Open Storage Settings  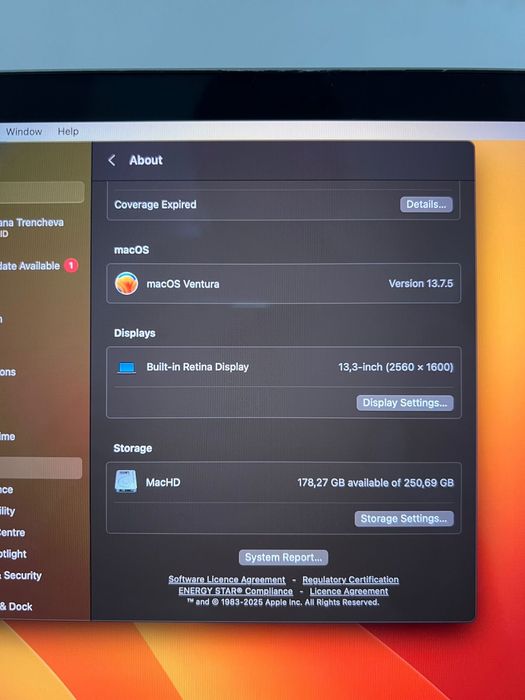pos(404,519)
